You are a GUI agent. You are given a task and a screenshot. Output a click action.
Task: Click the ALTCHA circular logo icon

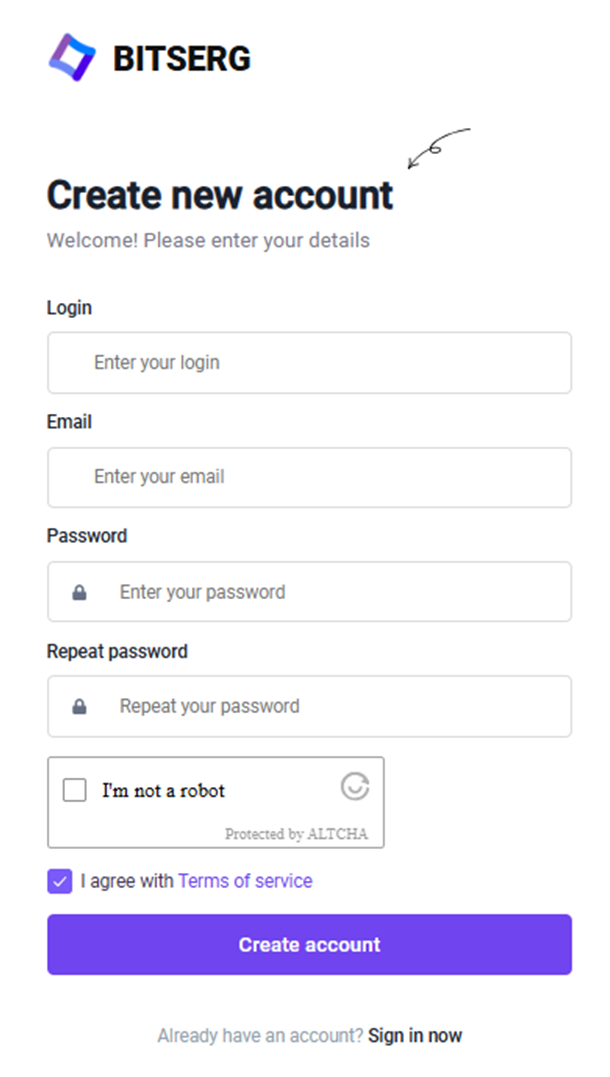355,786
